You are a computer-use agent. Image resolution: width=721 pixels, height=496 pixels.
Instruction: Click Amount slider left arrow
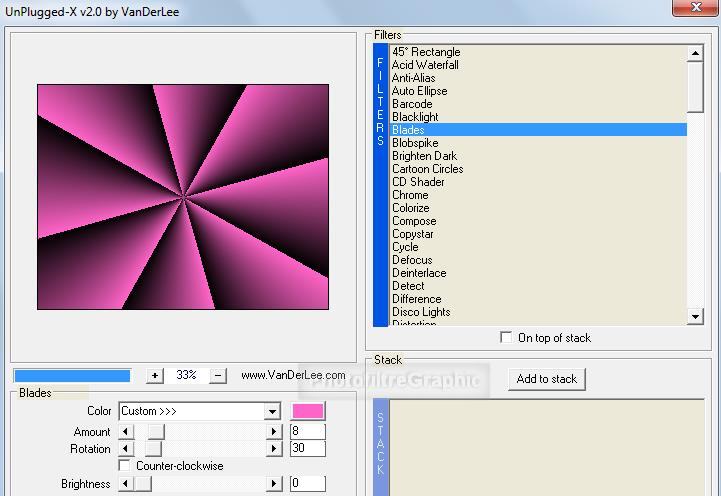tap(126, 432)
